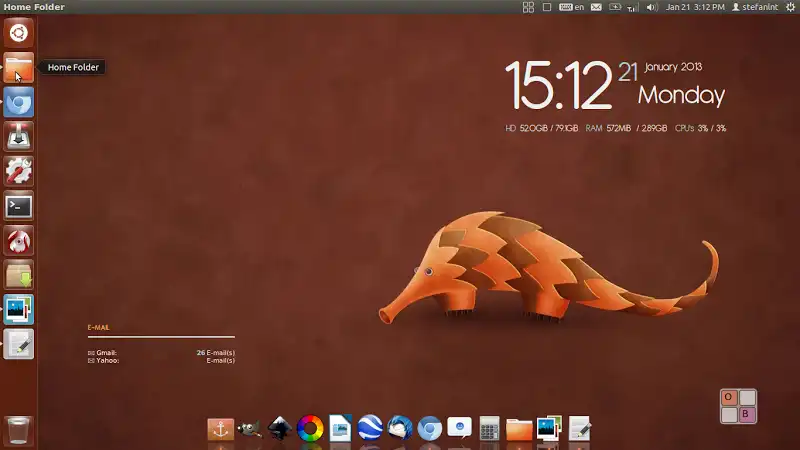This screenshot has height=450, width=800.
Task: Open the messaging envelope indicator menu
Action: pos(596,7)
